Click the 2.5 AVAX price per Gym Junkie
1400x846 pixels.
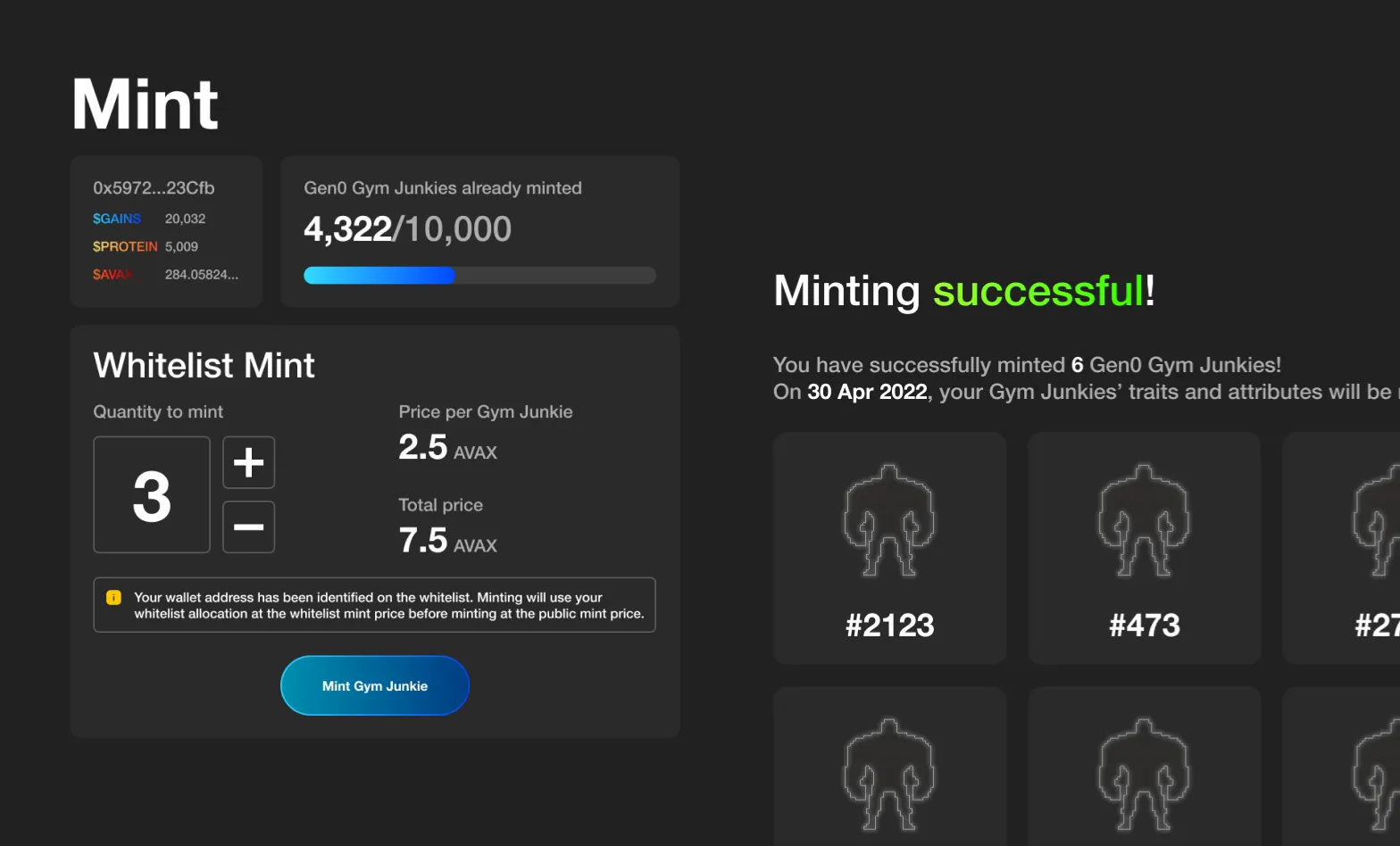[x=447, y=447]
